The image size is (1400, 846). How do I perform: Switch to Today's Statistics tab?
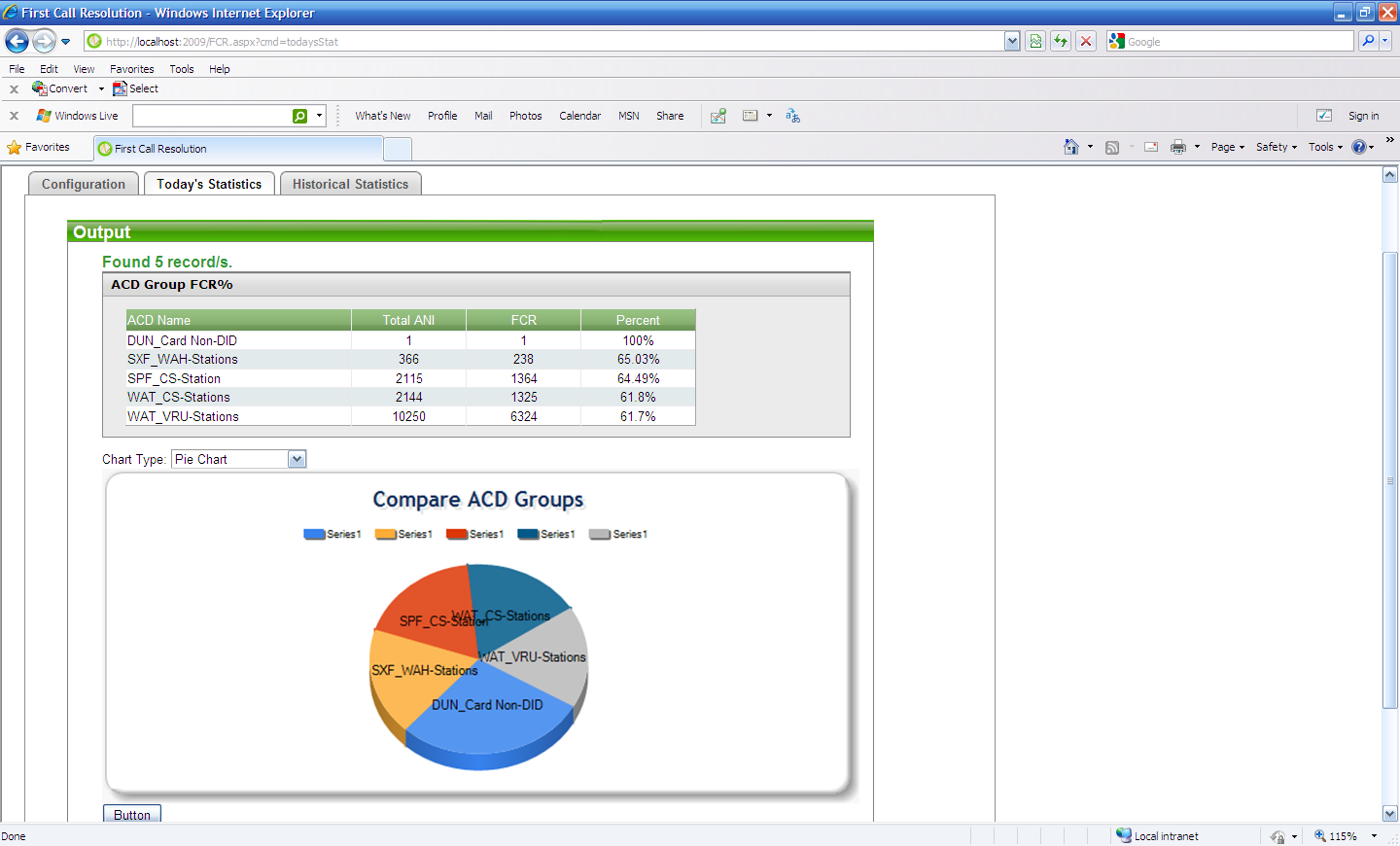pyautogui.click(x=209, y=184)
